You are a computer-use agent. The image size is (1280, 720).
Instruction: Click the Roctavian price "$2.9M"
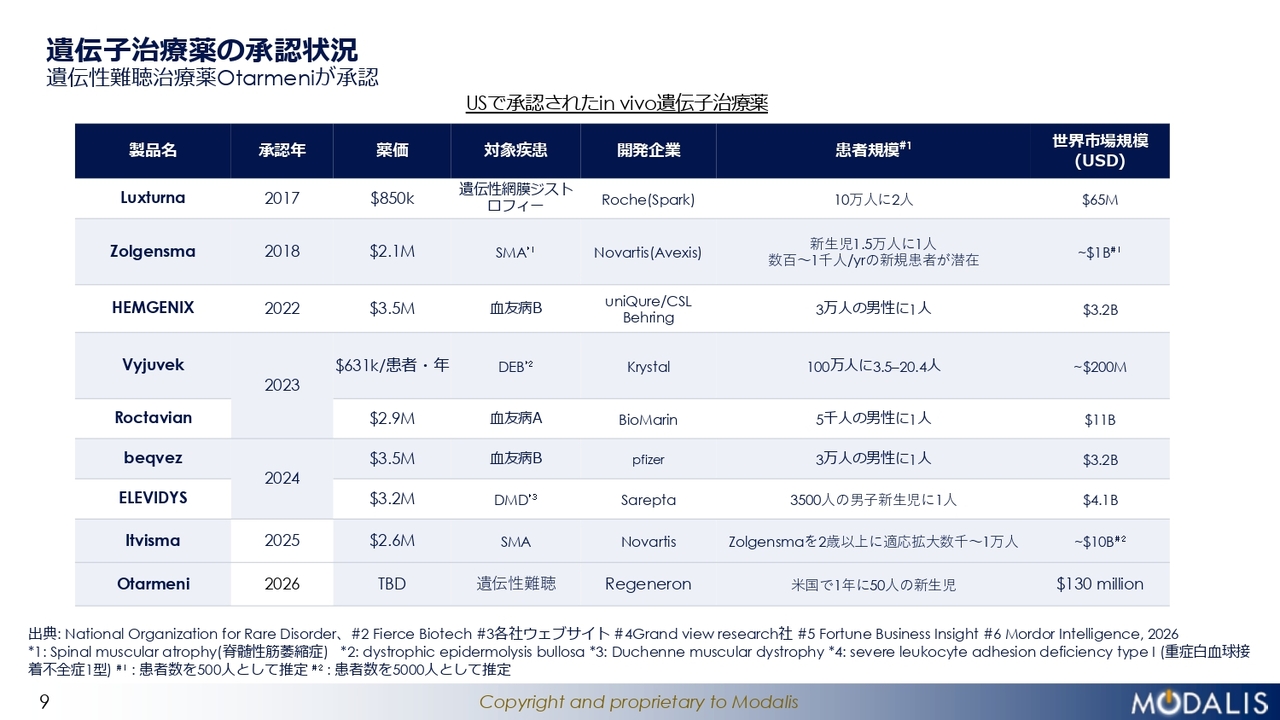click(392, 419)
